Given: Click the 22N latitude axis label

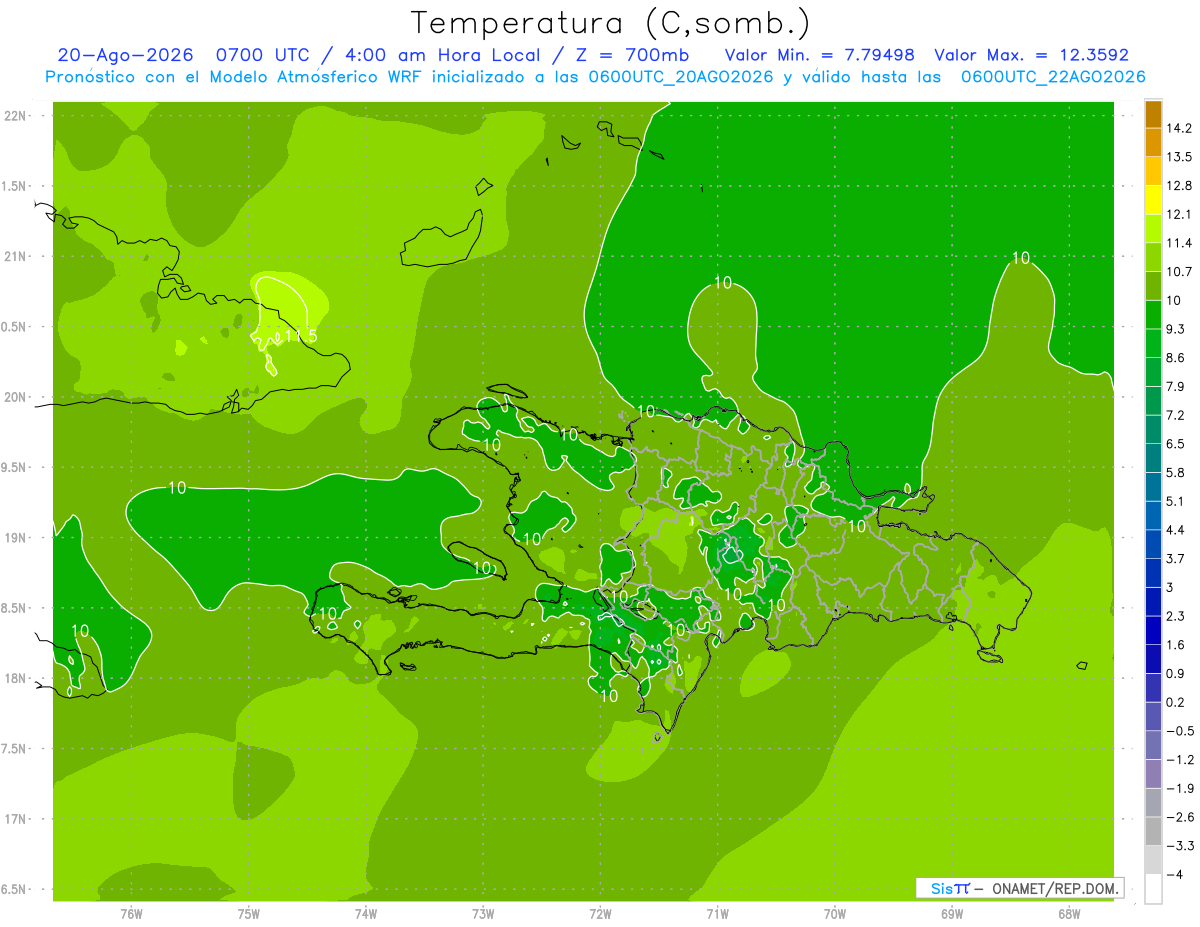Looking at the screenshot, I should (x=15, y=115).
